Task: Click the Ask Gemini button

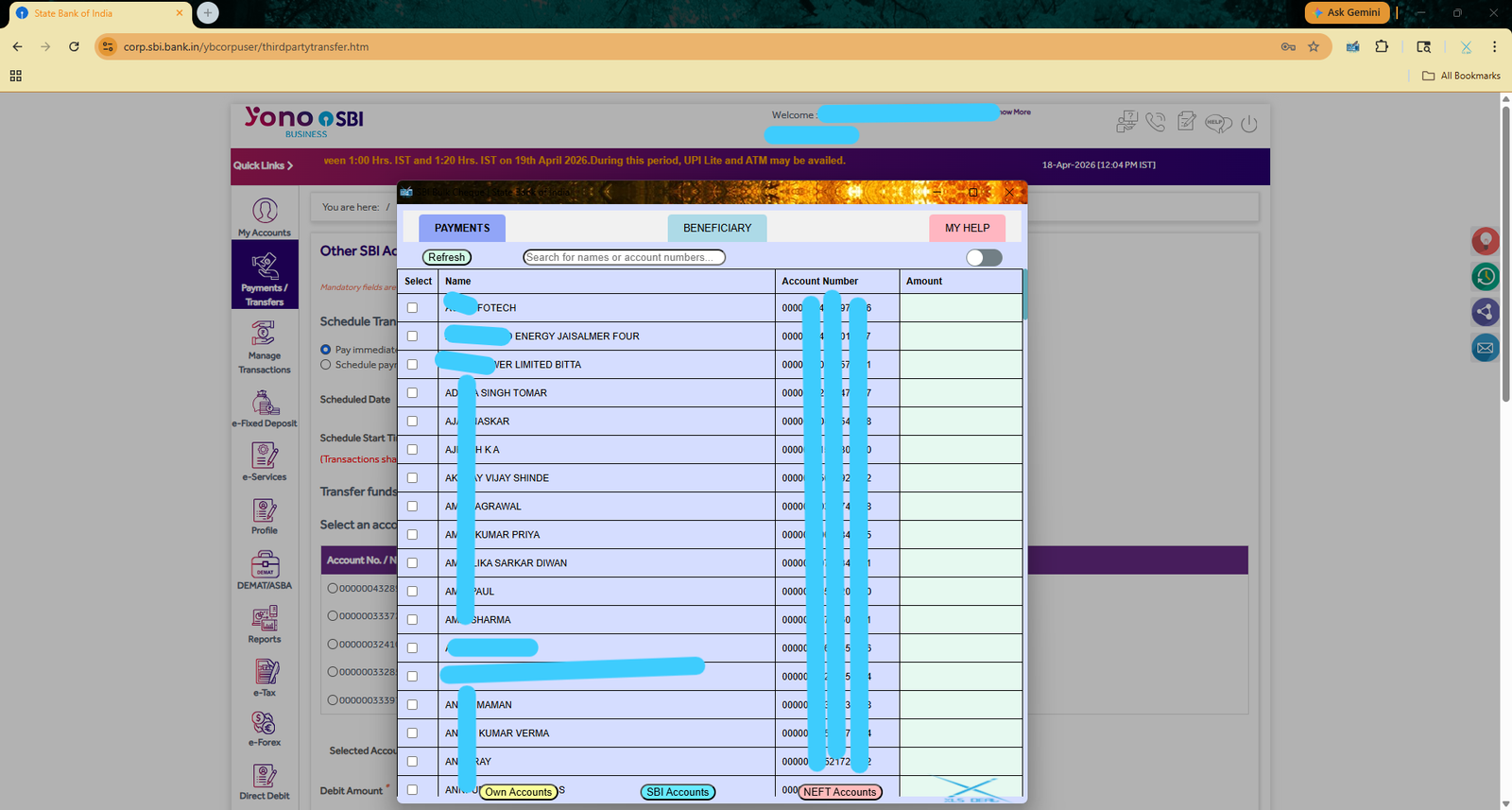Action: 1347,12
